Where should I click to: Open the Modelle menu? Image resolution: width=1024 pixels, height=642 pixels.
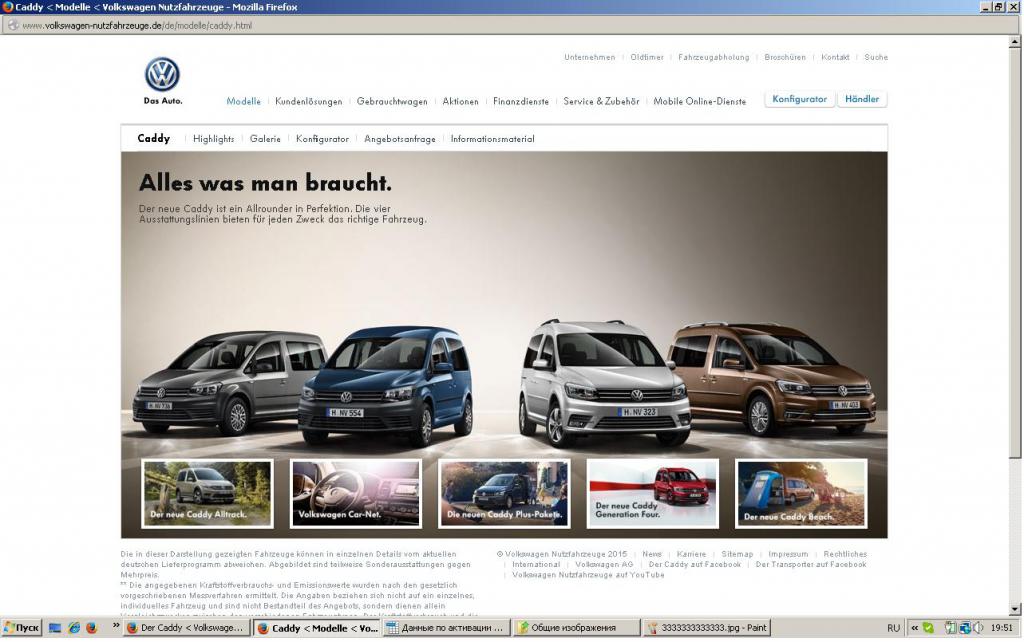click(244, 101)
